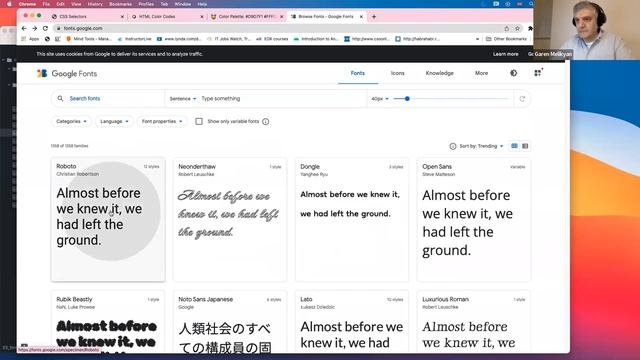
Task: Toggle the dark theme icon
Action: click(513, 73)
